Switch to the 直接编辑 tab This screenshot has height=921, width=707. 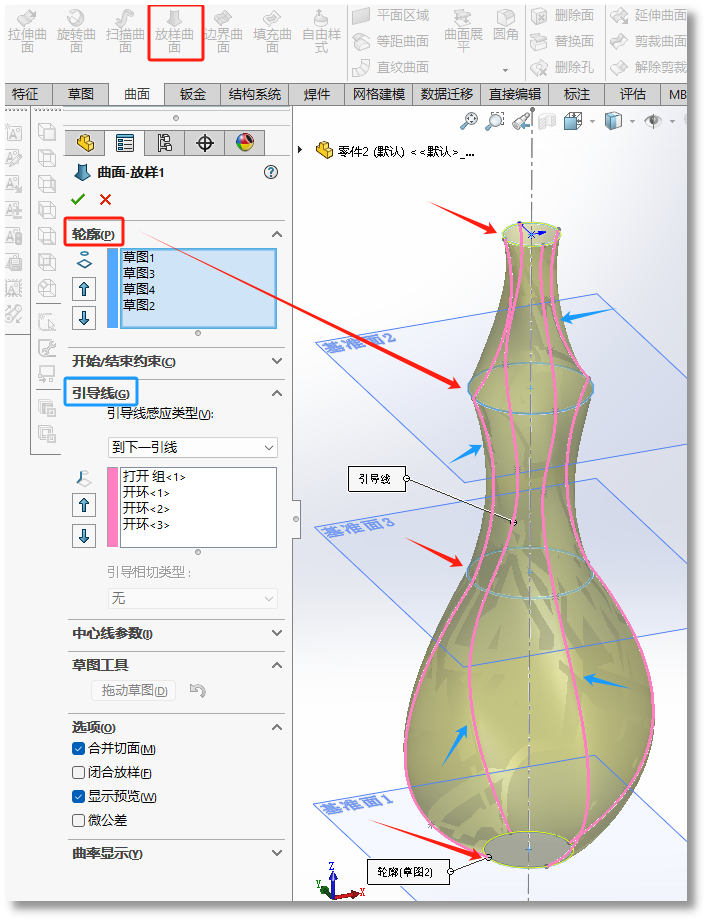515,94
